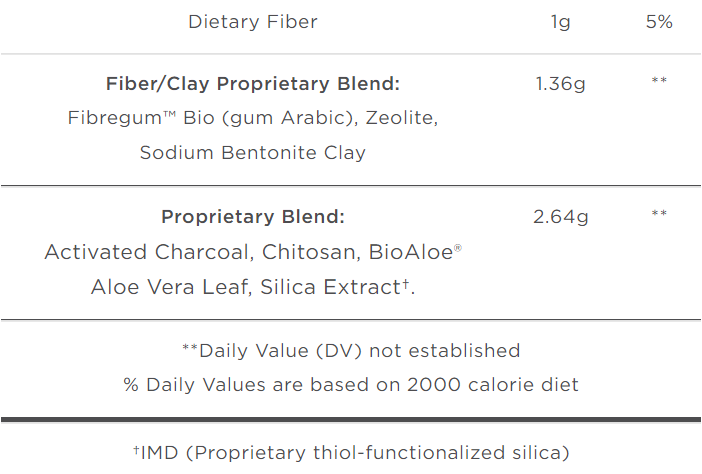Select the 1g dietary fiber amount

point(560,22)
